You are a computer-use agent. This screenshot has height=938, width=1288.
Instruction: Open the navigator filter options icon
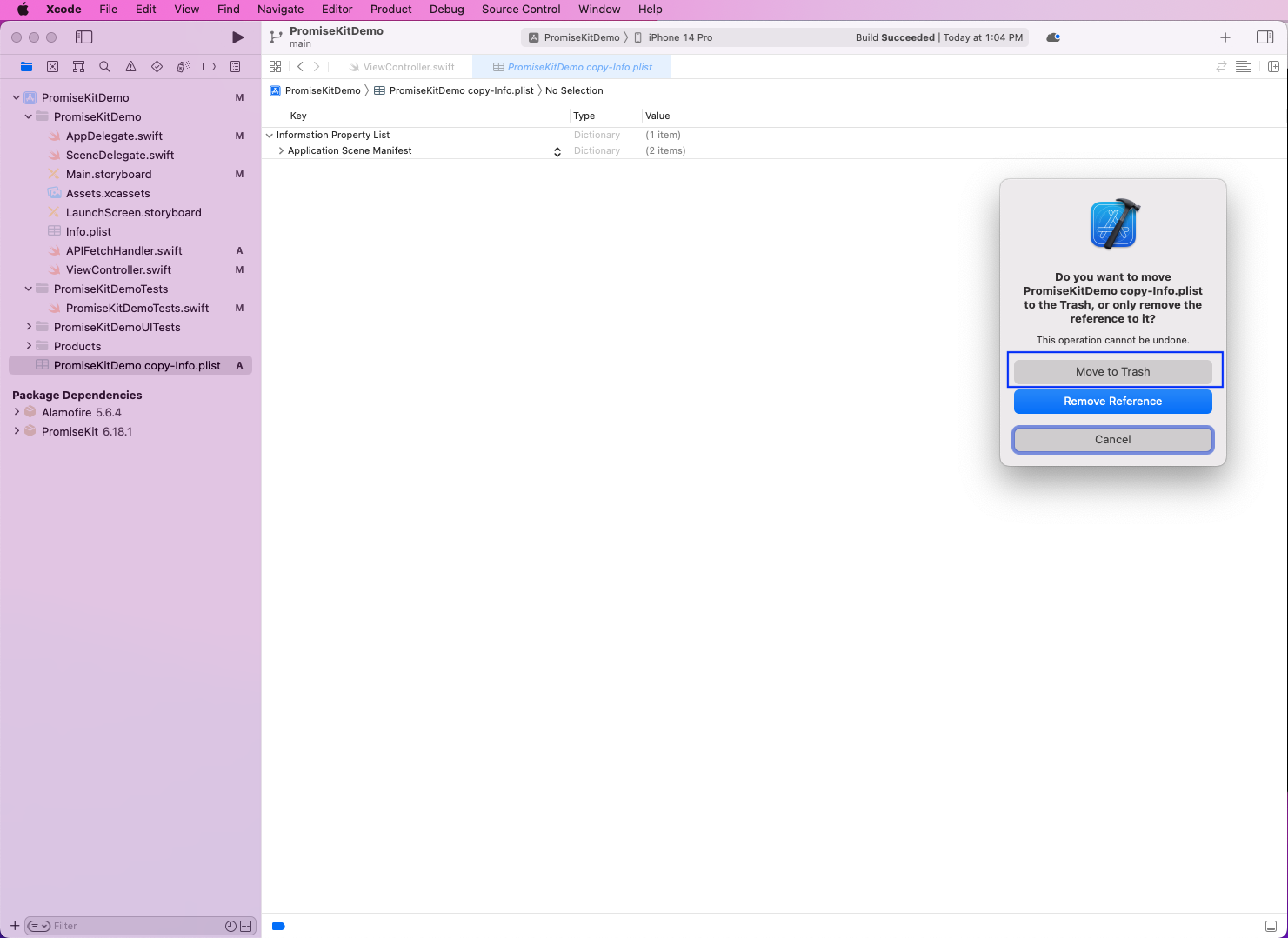(x=38, y=926)
